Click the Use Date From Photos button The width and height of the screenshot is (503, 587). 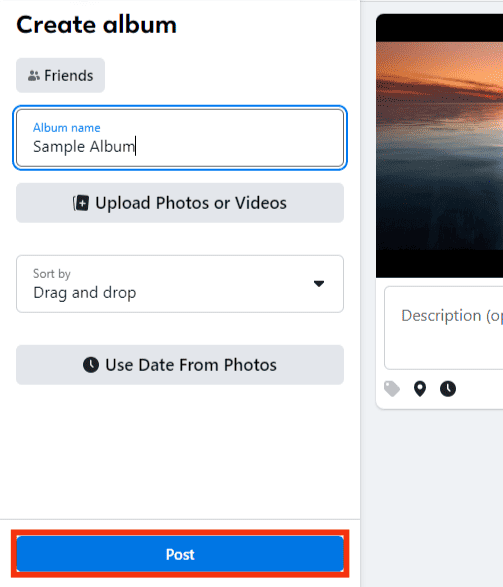tap(180, 365)
